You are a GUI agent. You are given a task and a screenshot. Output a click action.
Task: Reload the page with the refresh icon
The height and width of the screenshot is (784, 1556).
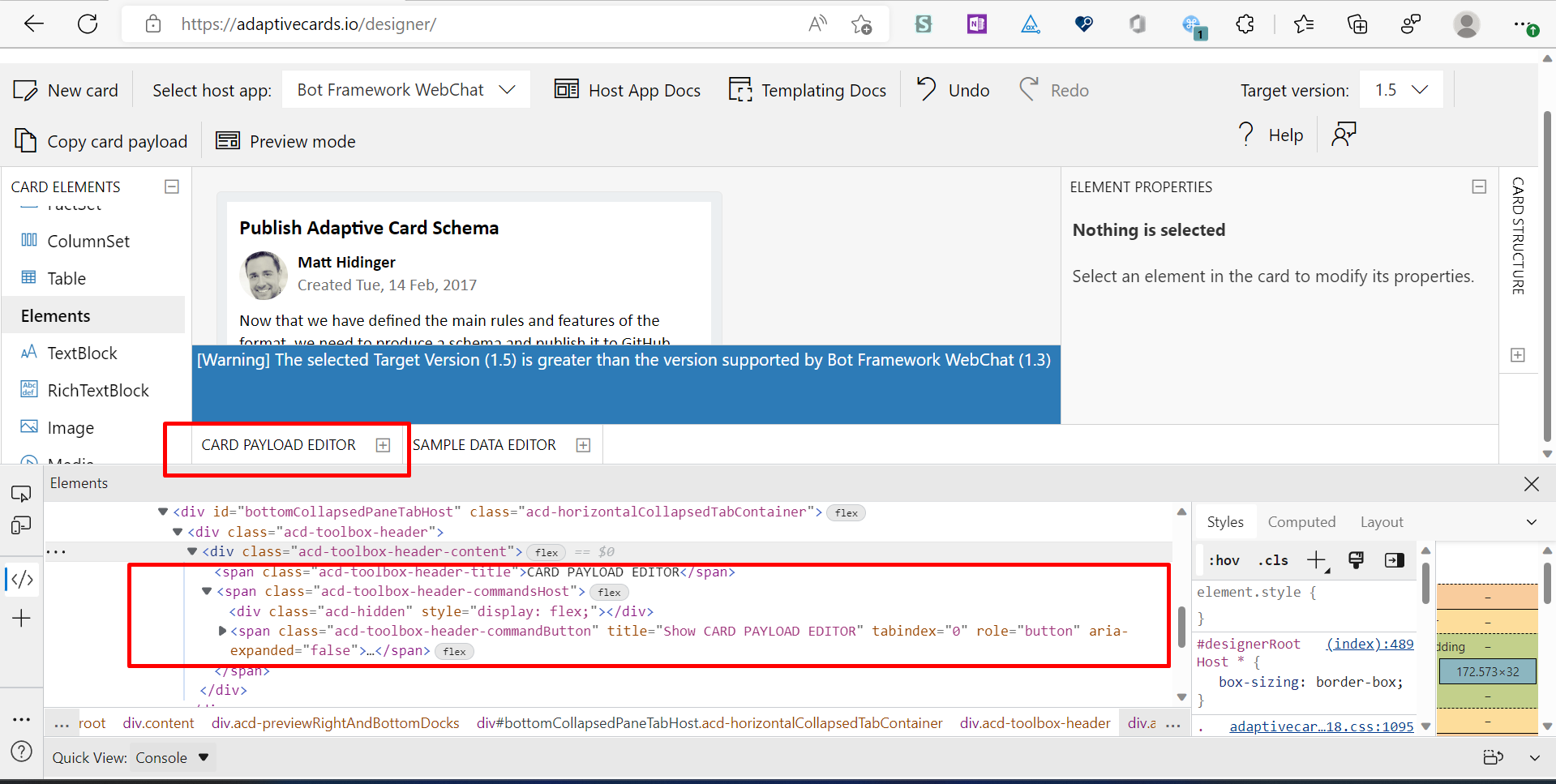88,24
